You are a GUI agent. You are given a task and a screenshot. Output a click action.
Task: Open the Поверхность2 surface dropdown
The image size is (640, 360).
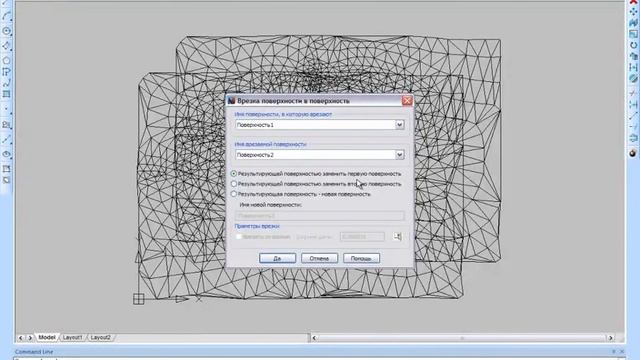(x=400, y=155)
